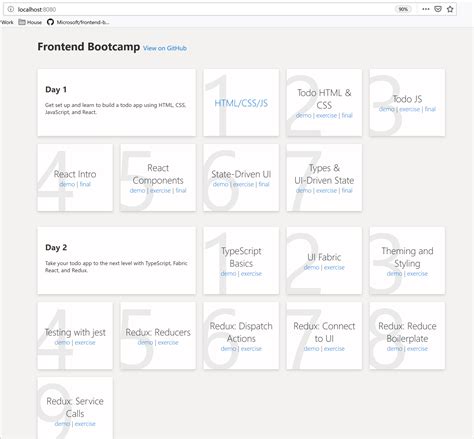Bookmark this page with the star icon
This screenshot has height=439, width=474.
[x=450, y=9]
